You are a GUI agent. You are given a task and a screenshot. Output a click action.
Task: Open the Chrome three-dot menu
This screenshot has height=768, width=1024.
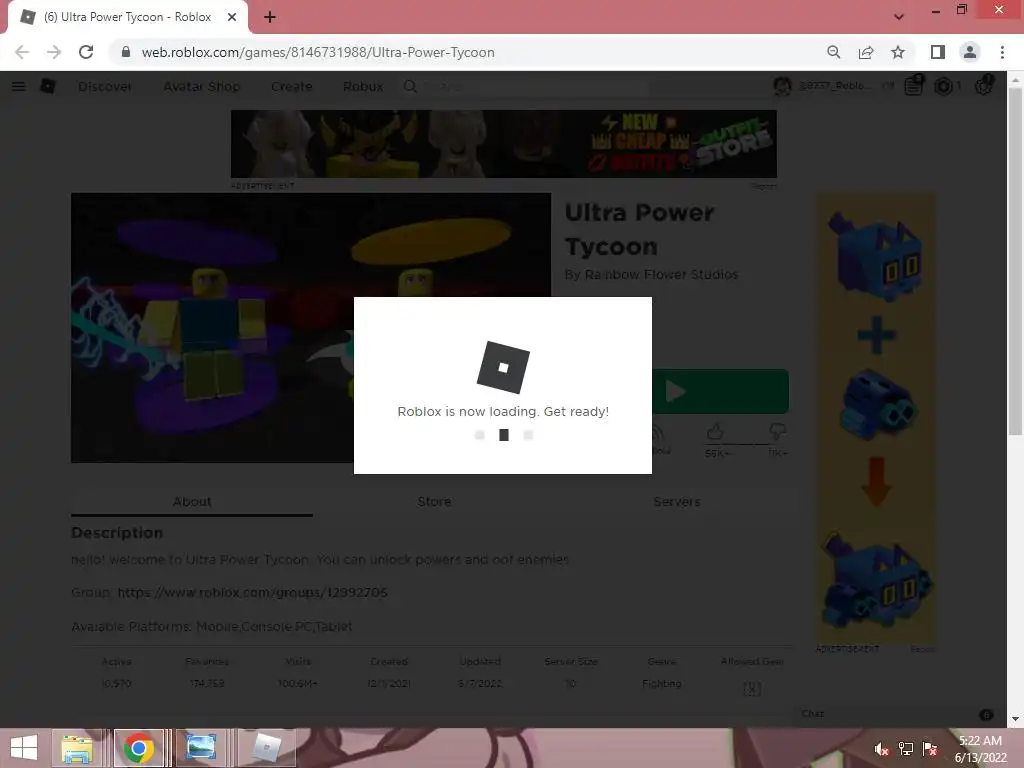pyautogui.click(x=1002, y=52)
